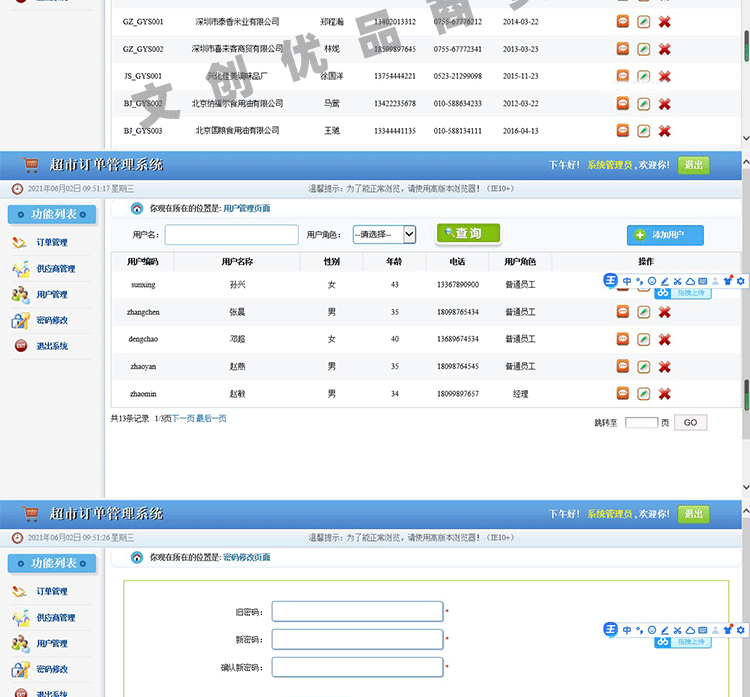Click the 用户管理页面 breadcrumb link
750x697 pixels.
(x=247, y=208)
